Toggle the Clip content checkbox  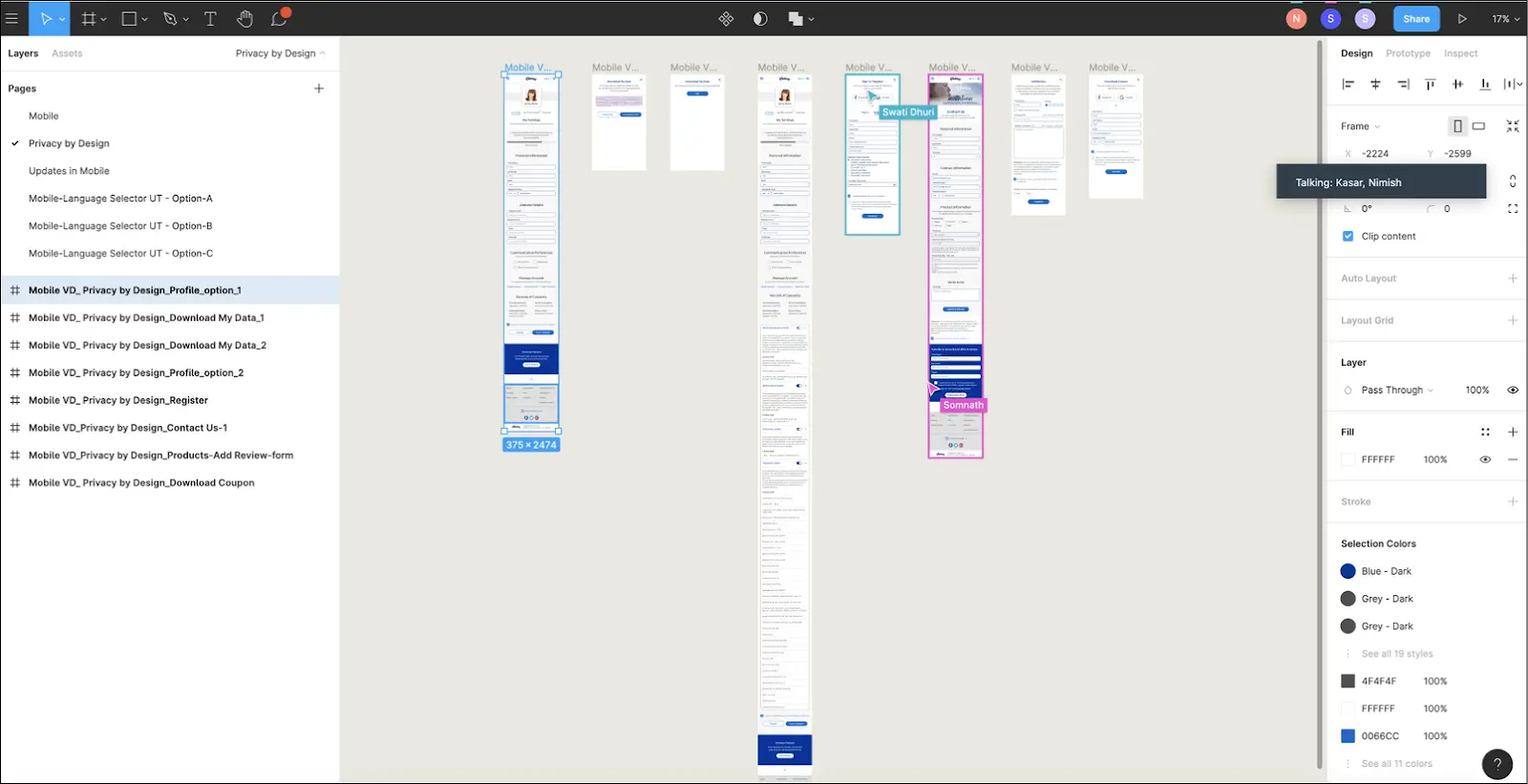[x=1348, y=236]
